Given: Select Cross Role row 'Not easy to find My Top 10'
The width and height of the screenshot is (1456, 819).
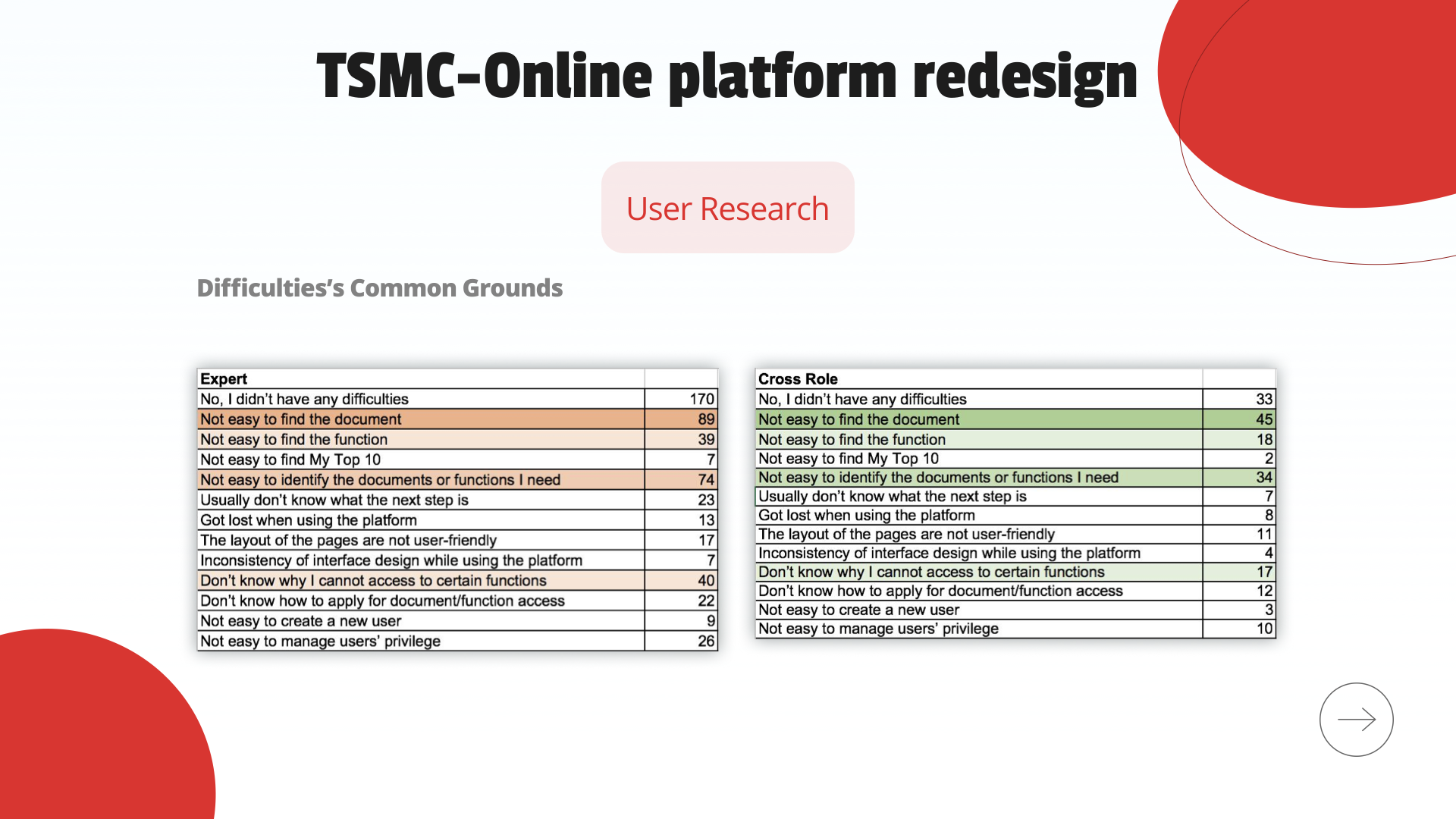Looking at the screenshot, I should (1015, 458).
